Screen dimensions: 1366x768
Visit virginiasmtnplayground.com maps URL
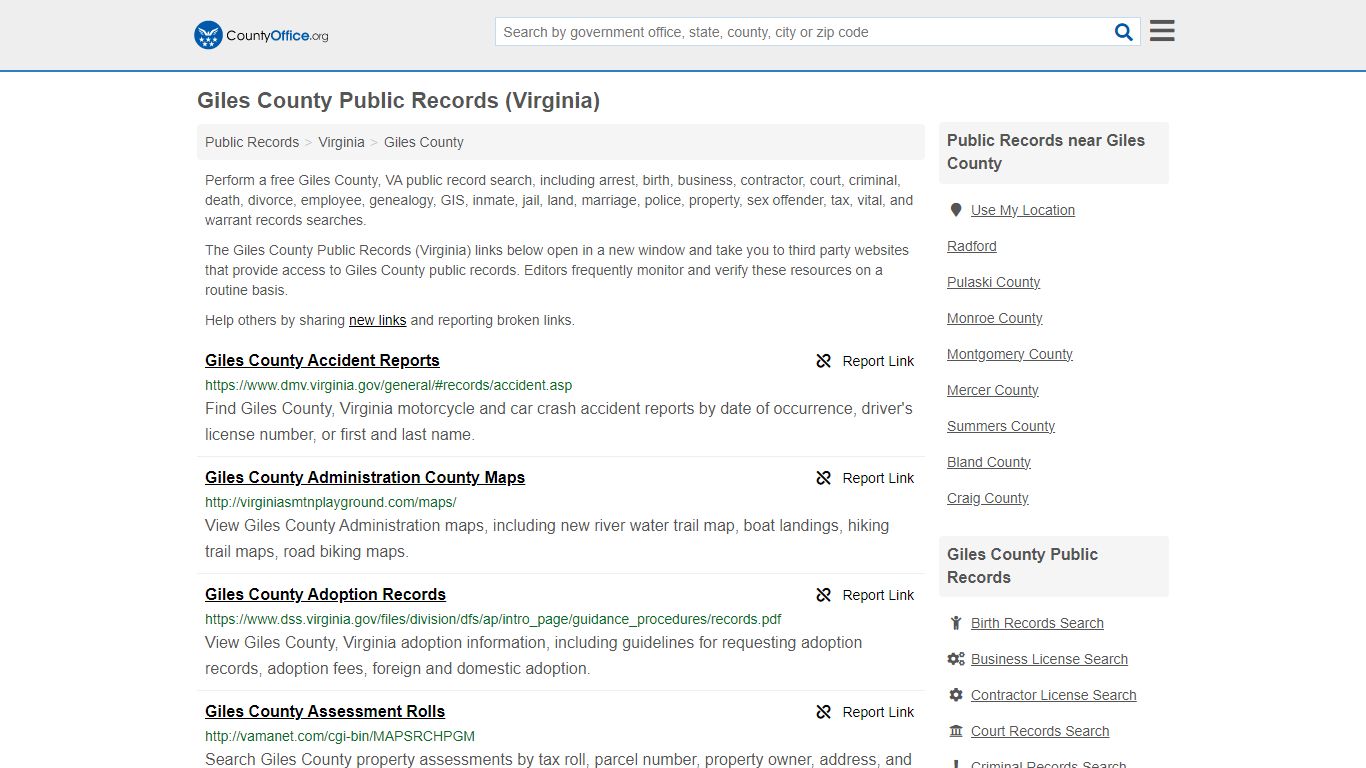click(x=330, y=502)
